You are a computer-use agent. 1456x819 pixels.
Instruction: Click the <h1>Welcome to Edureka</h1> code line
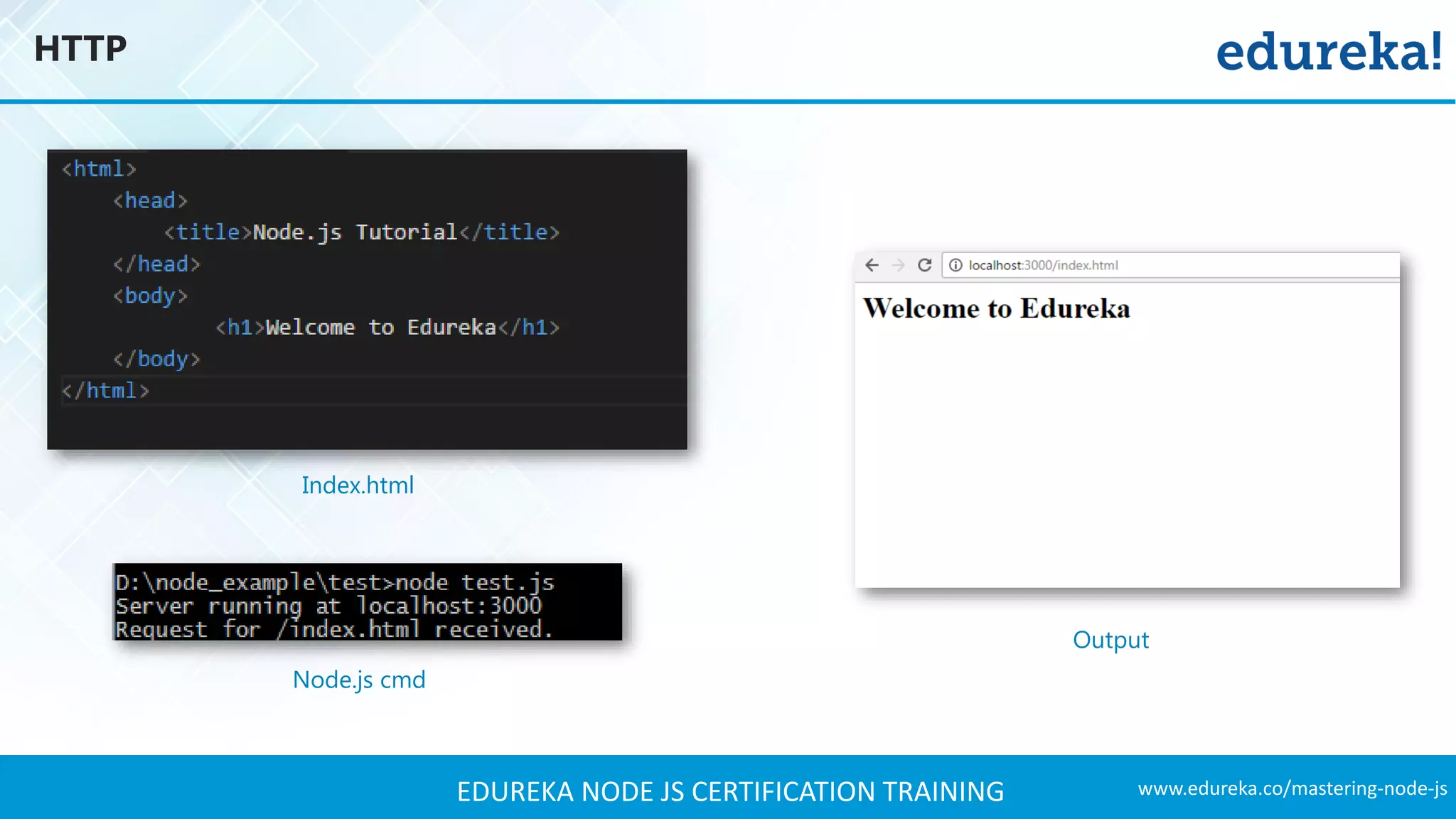[x=387, y=327]
